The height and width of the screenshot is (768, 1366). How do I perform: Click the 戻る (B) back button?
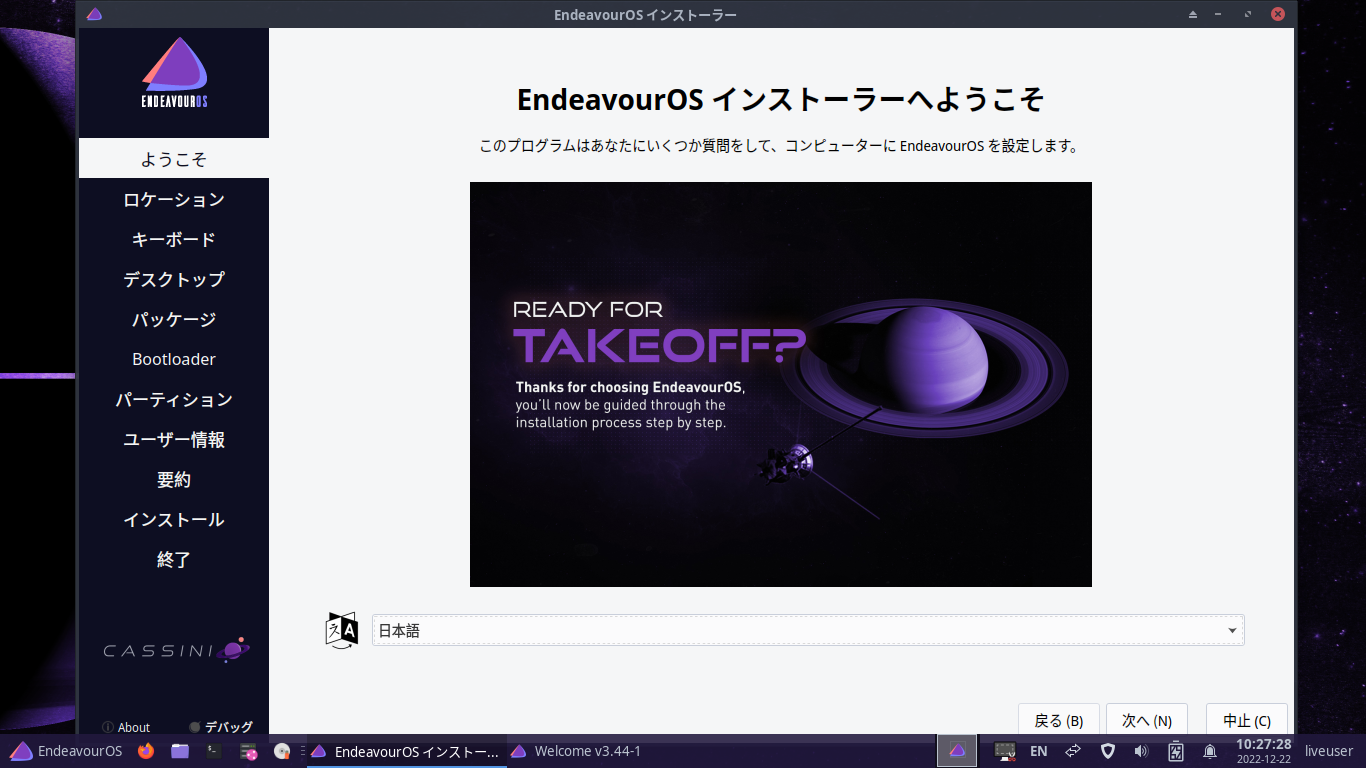1059,720
